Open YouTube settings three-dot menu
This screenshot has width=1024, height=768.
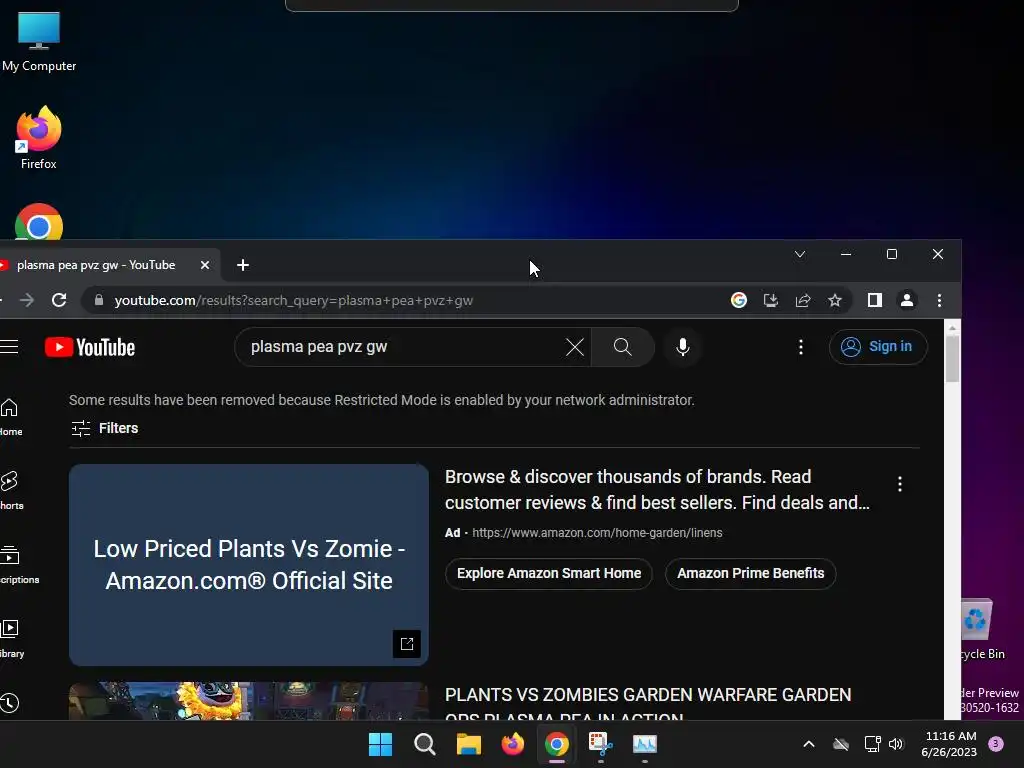coord(801,347)
